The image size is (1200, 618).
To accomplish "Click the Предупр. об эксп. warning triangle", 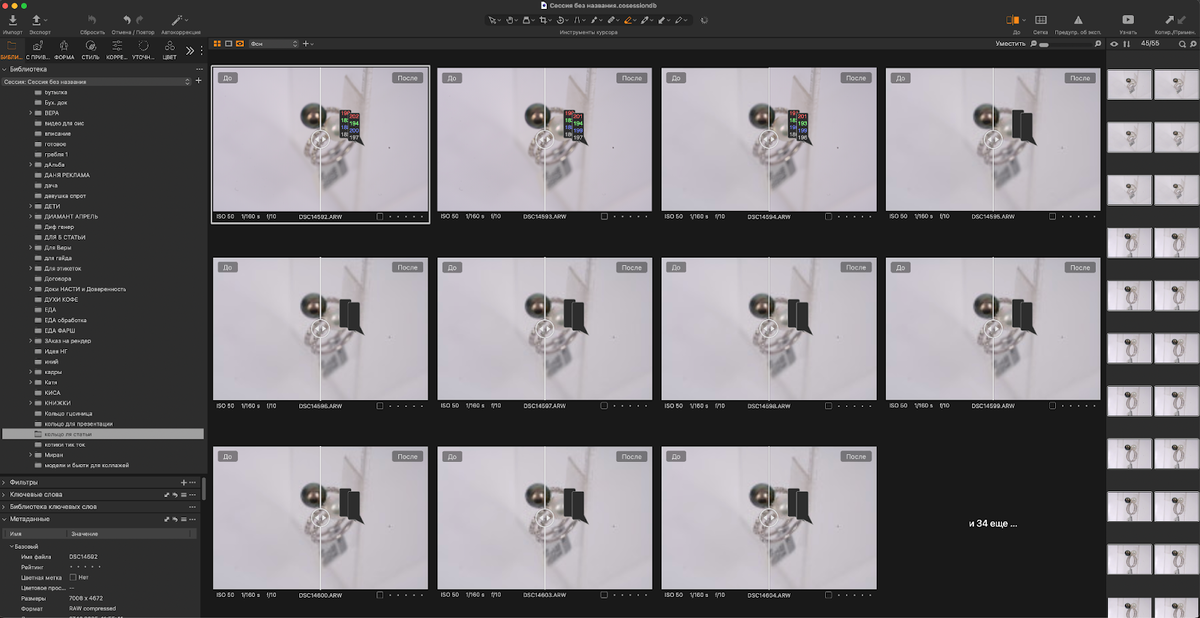I will coord(1077,20).
